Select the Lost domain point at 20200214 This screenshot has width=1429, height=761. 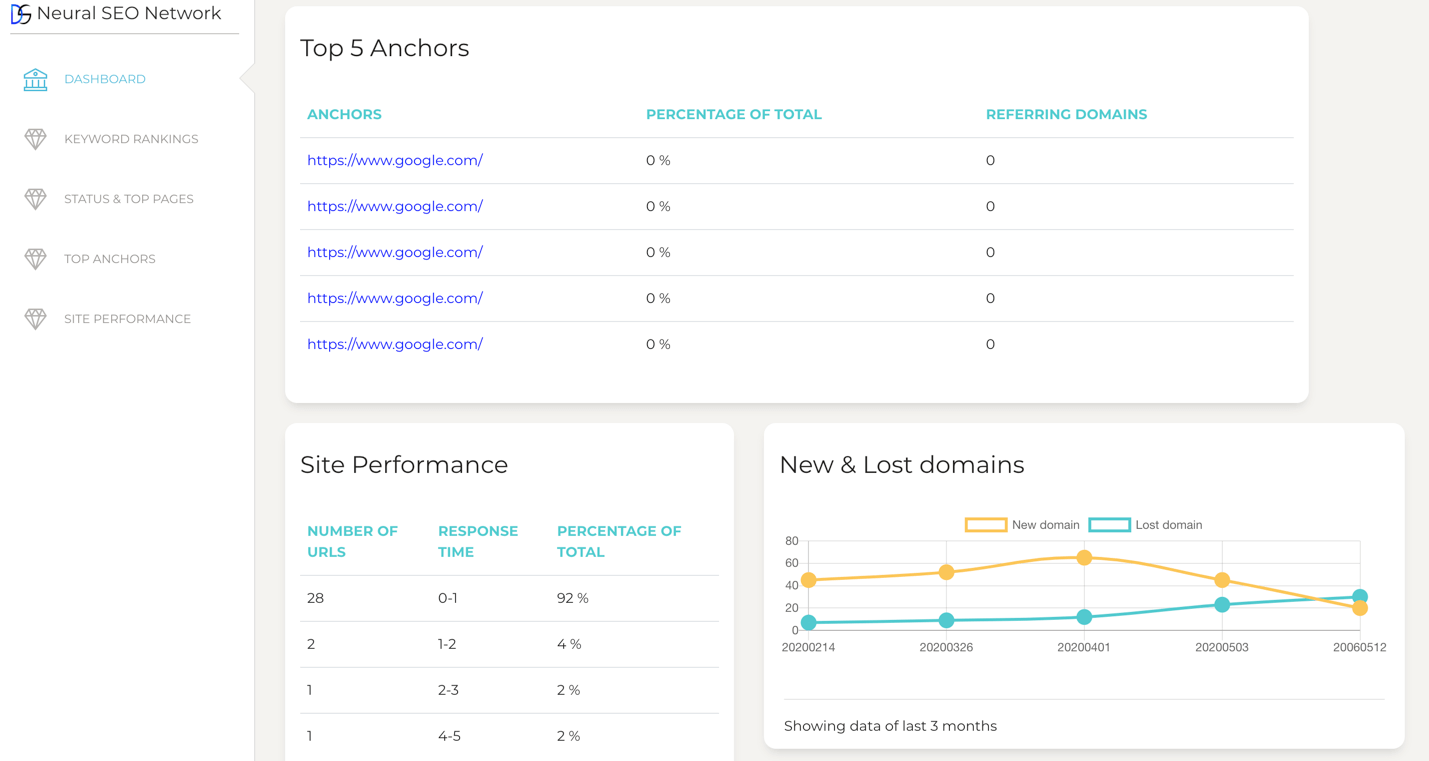809,623
